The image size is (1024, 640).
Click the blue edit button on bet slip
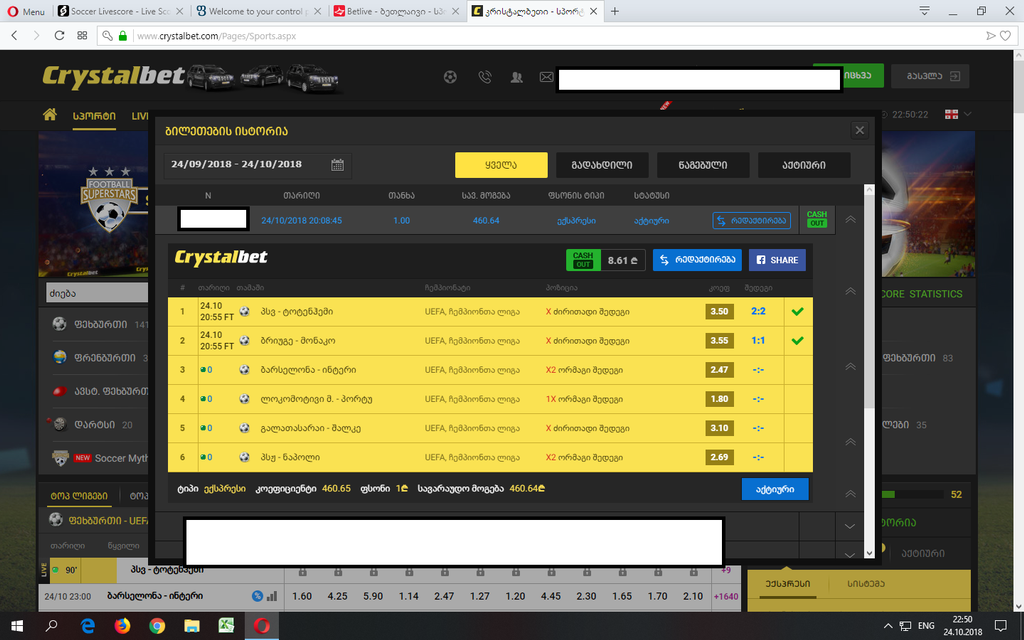(697, 260)
